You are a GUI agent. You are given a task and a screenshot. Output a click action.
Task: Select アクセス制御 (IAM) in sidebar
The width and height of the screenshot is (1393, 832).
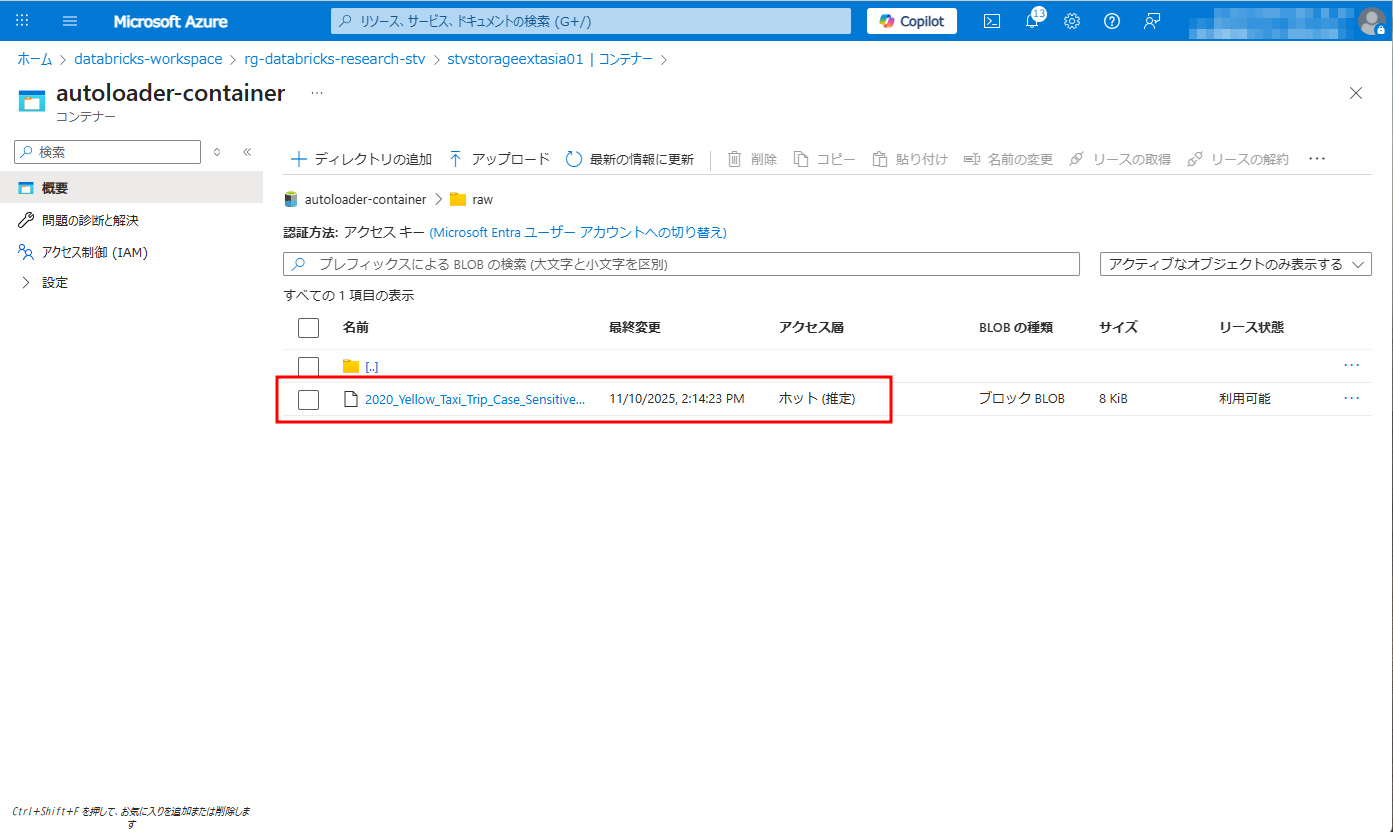coord(94,252)
